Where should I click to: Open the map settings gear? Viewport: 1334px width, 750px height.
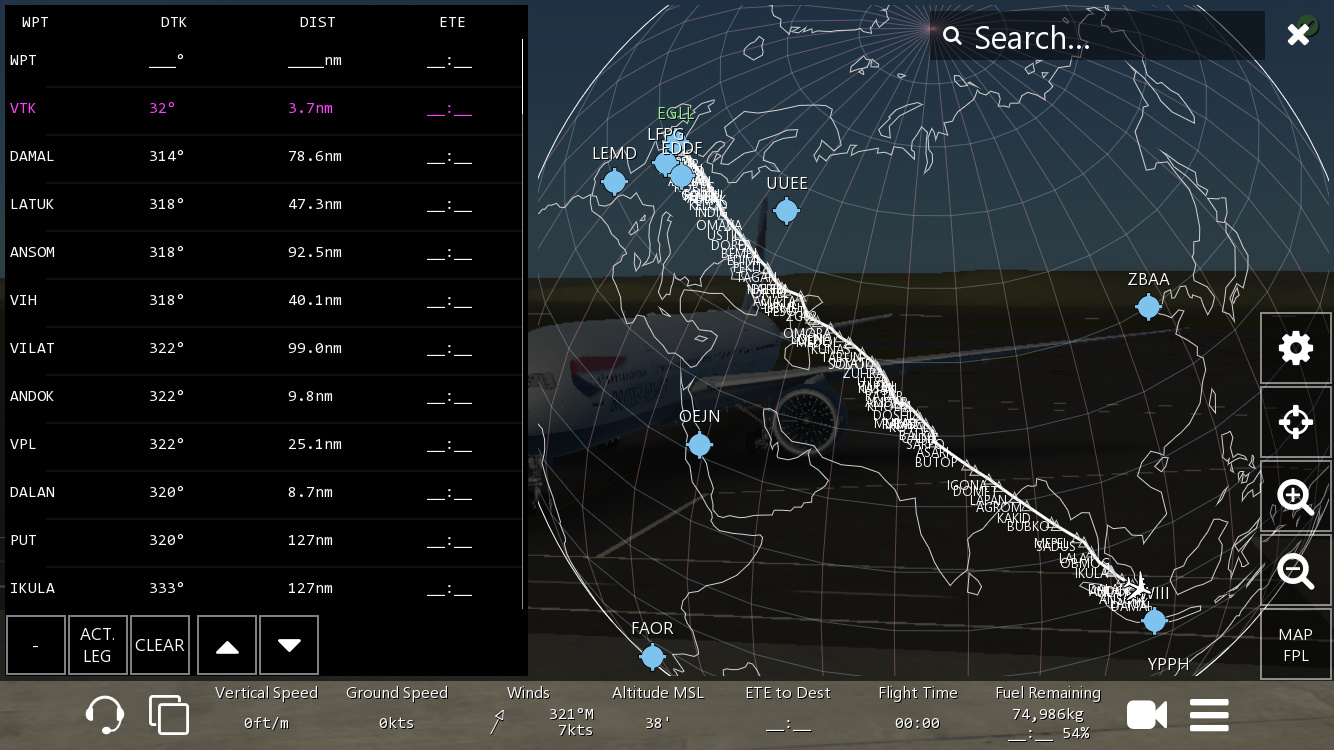coord(1296,348)
